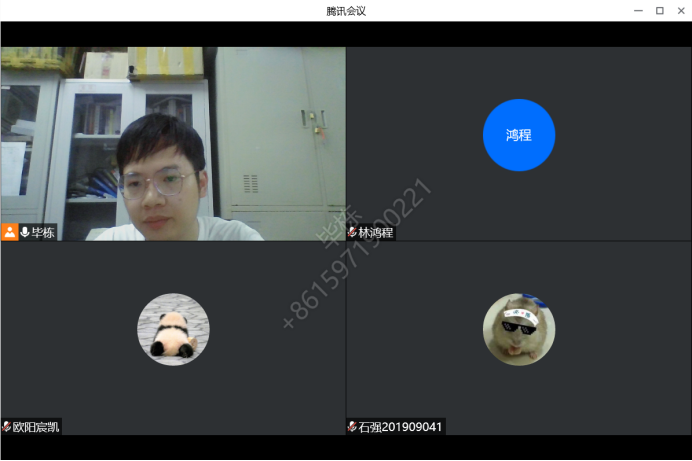
Task: Minimize the 腾讯会议 window
Action: pyautogui.click(x=638, y=10)
